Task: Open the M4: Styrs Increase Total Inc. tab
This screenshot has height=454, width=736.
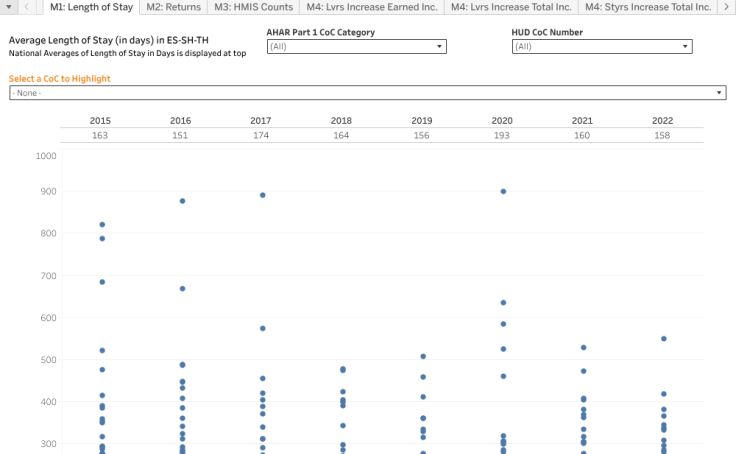Action: pyautogui.click(x=648, y=7)
